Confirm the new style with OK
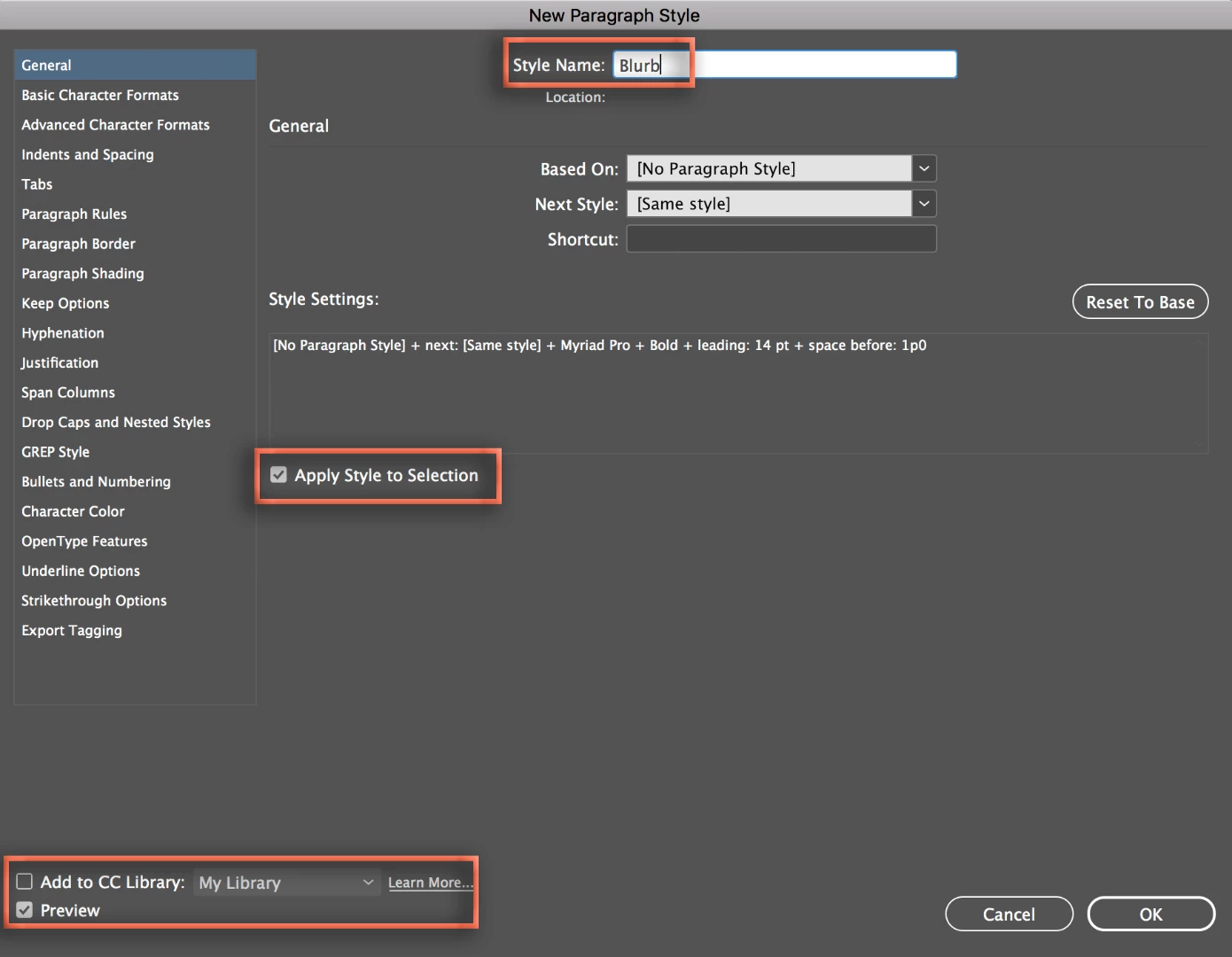 pos(1150,914)
